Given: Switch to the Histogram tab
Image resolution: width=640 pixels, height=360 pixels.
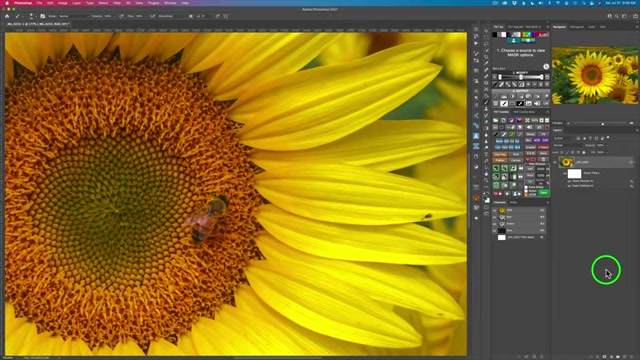Looking at the screenshot, I should point(577,27).
